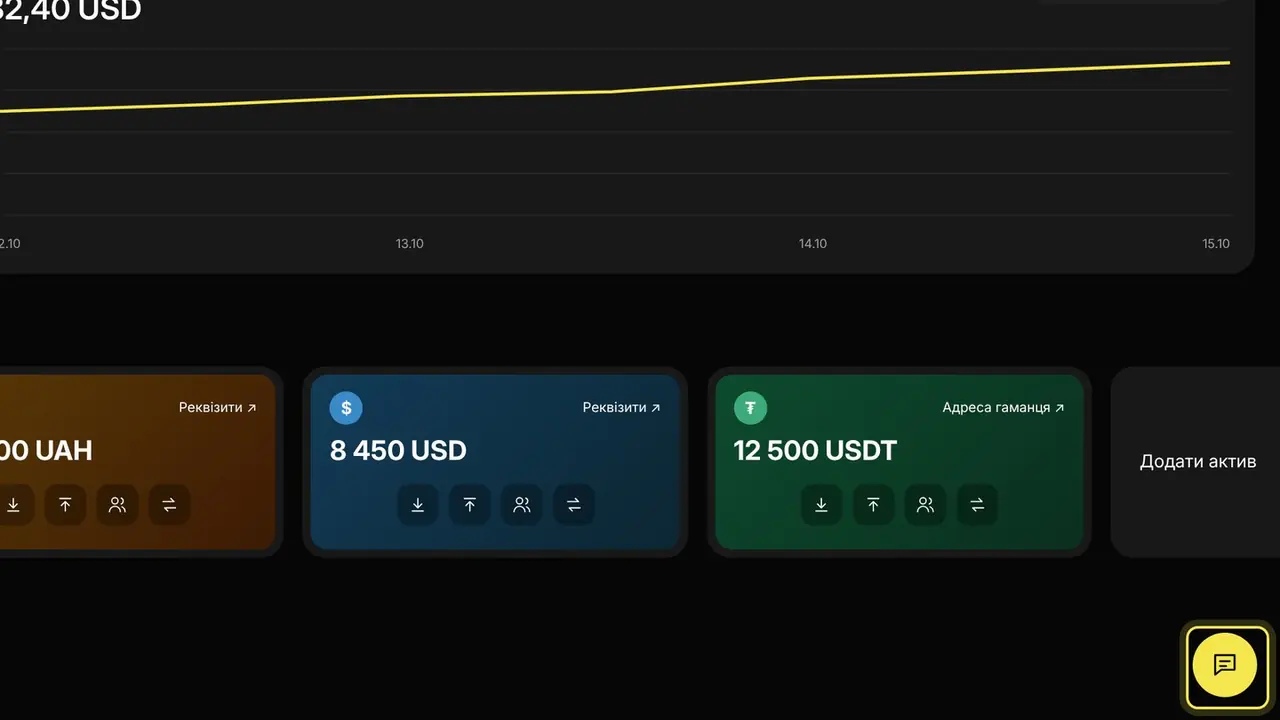The image size is (1280, 720).
Task: Click the withdraw icon on the USDT card
Action: tap(874, 505)
